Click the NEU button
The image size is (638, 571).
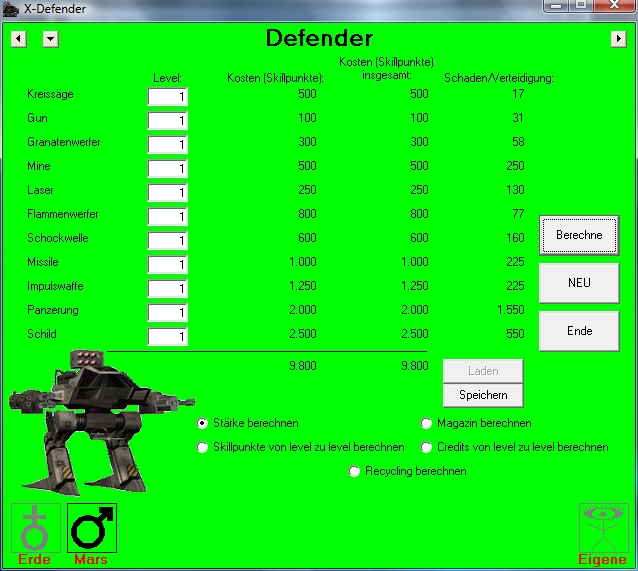coord(579,283)
